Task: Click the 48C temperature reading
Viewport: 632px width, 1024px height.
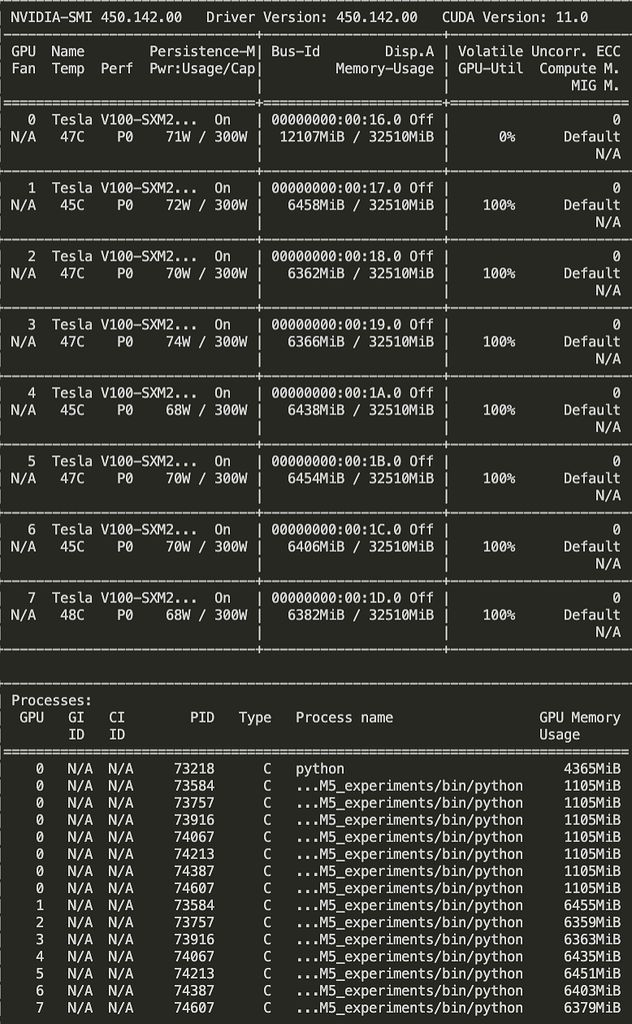Action: click(x=72, y=615)
